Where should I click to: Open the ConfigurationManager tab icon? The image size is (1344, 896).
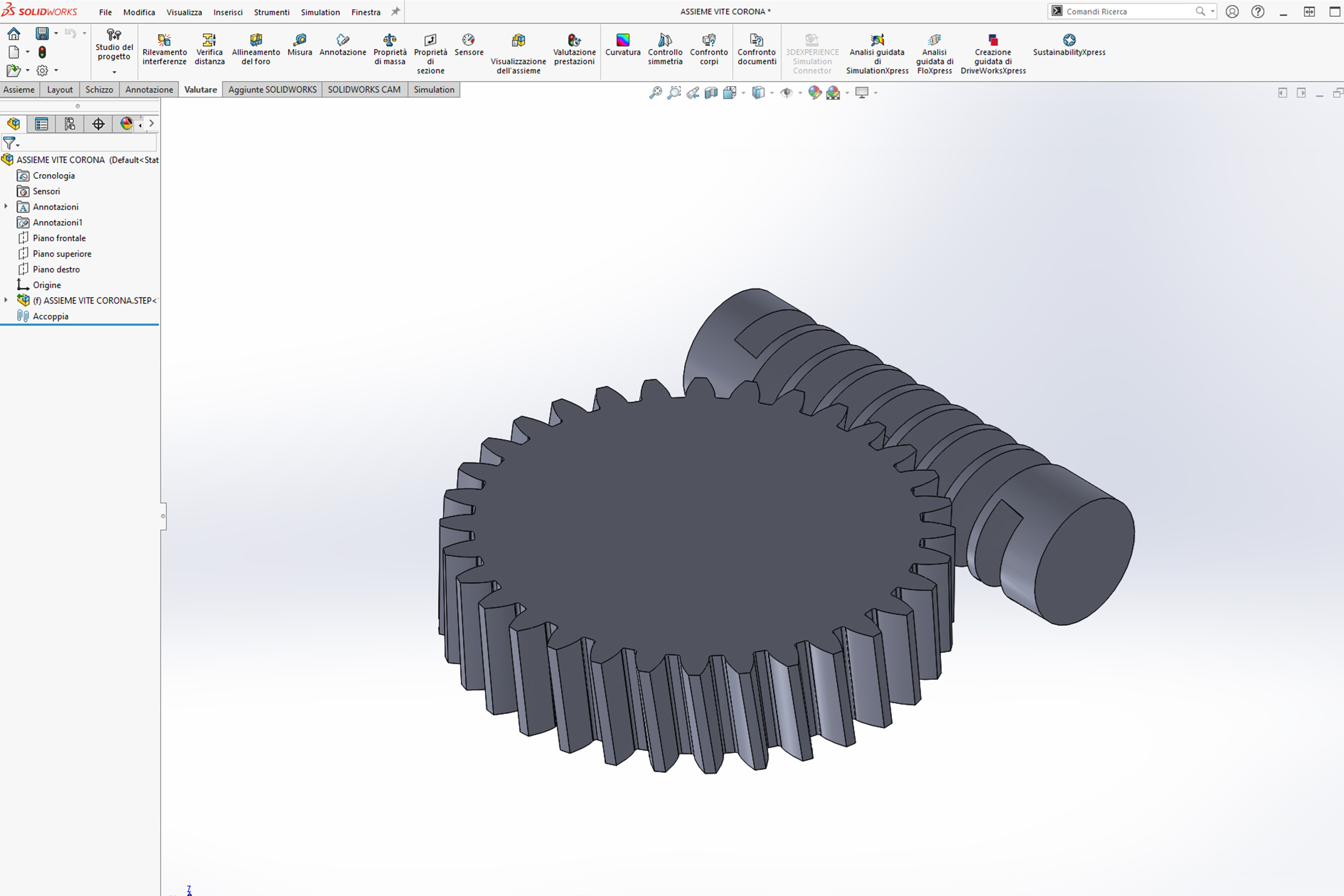[x=70, y=124]
